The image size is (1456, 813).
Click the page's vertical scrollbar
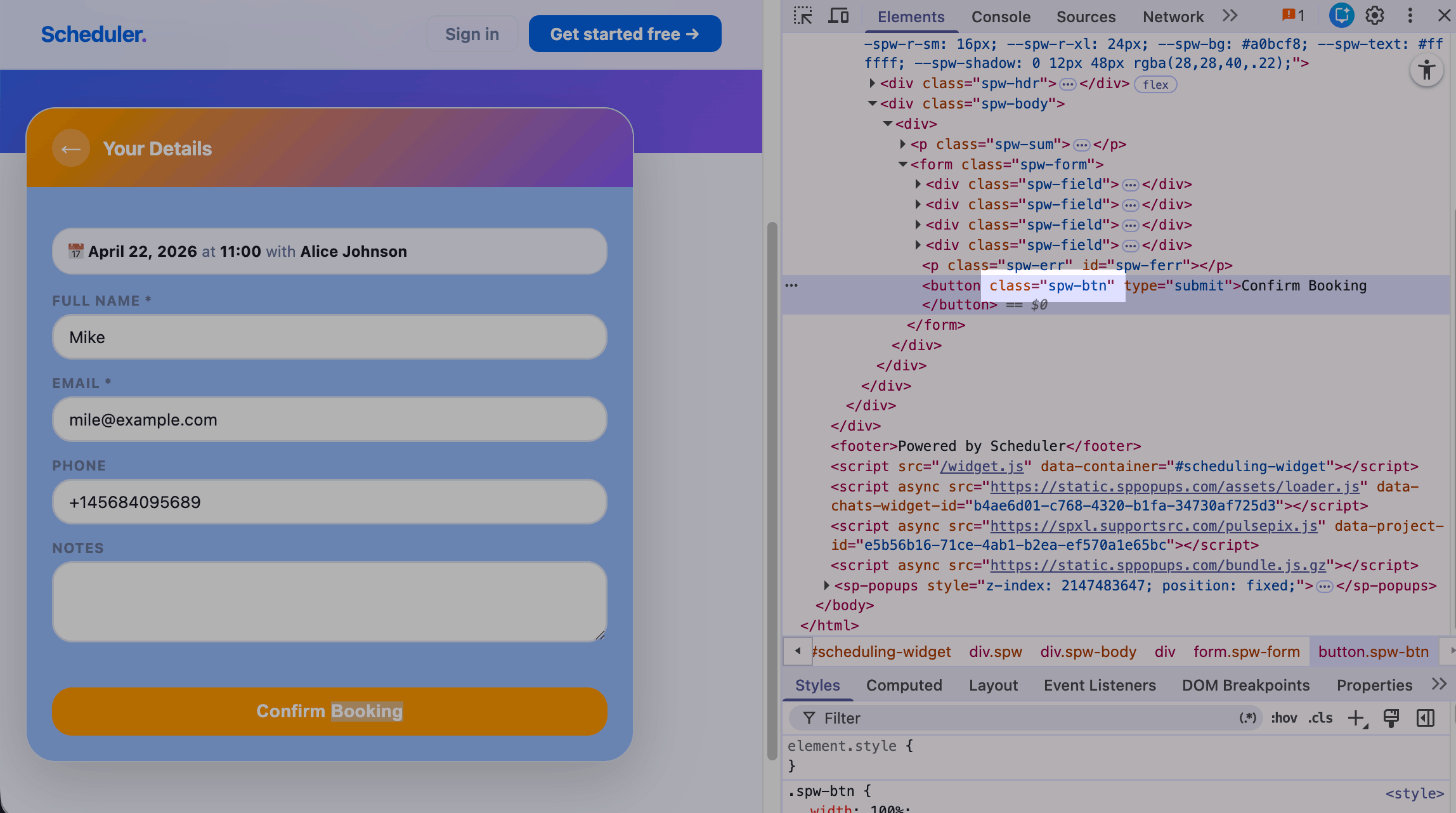coord(772,488)
